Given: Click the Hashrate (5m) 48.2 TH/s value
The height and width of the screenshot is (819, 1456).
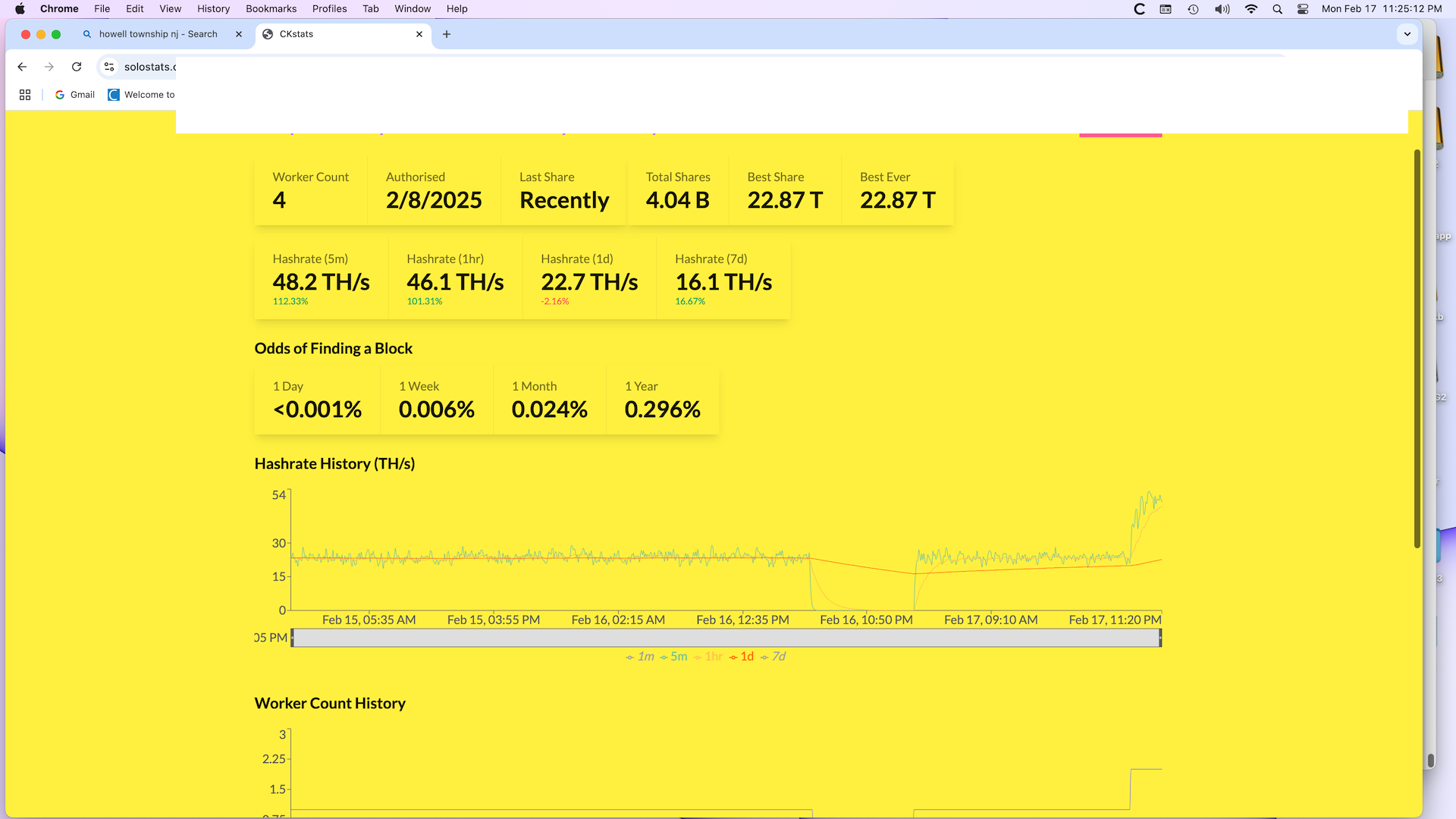Looking at the screenshot, I should click(322, 282).
